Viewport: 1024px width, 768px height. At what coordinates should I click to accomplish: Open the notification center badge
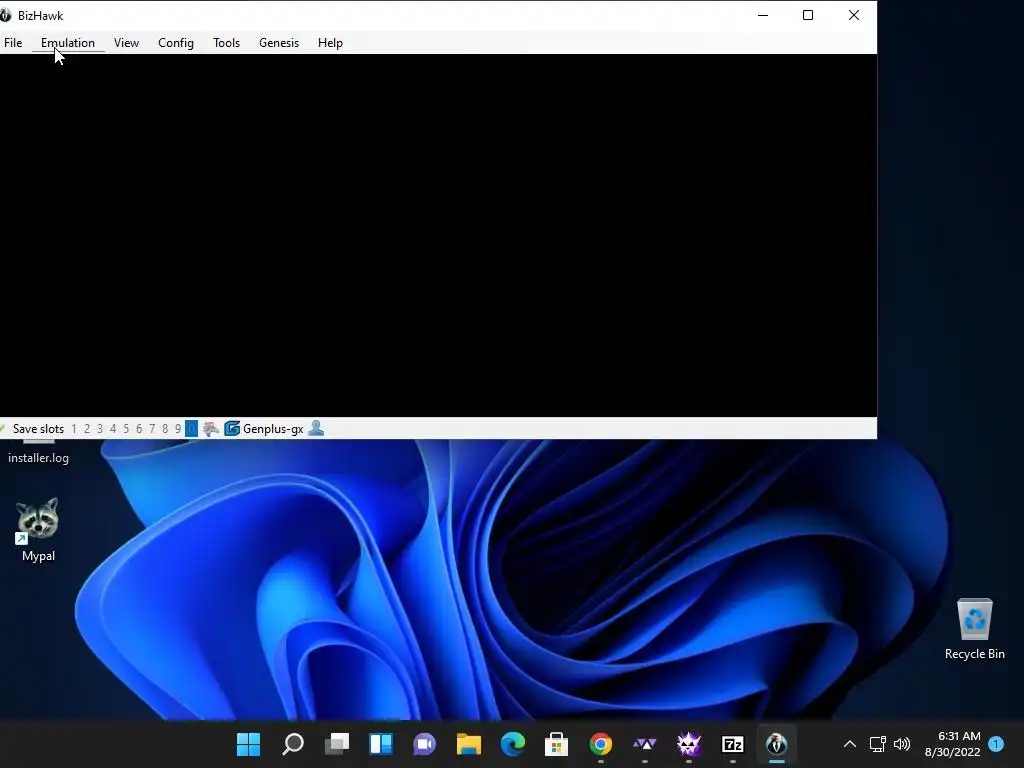(996, 744)
